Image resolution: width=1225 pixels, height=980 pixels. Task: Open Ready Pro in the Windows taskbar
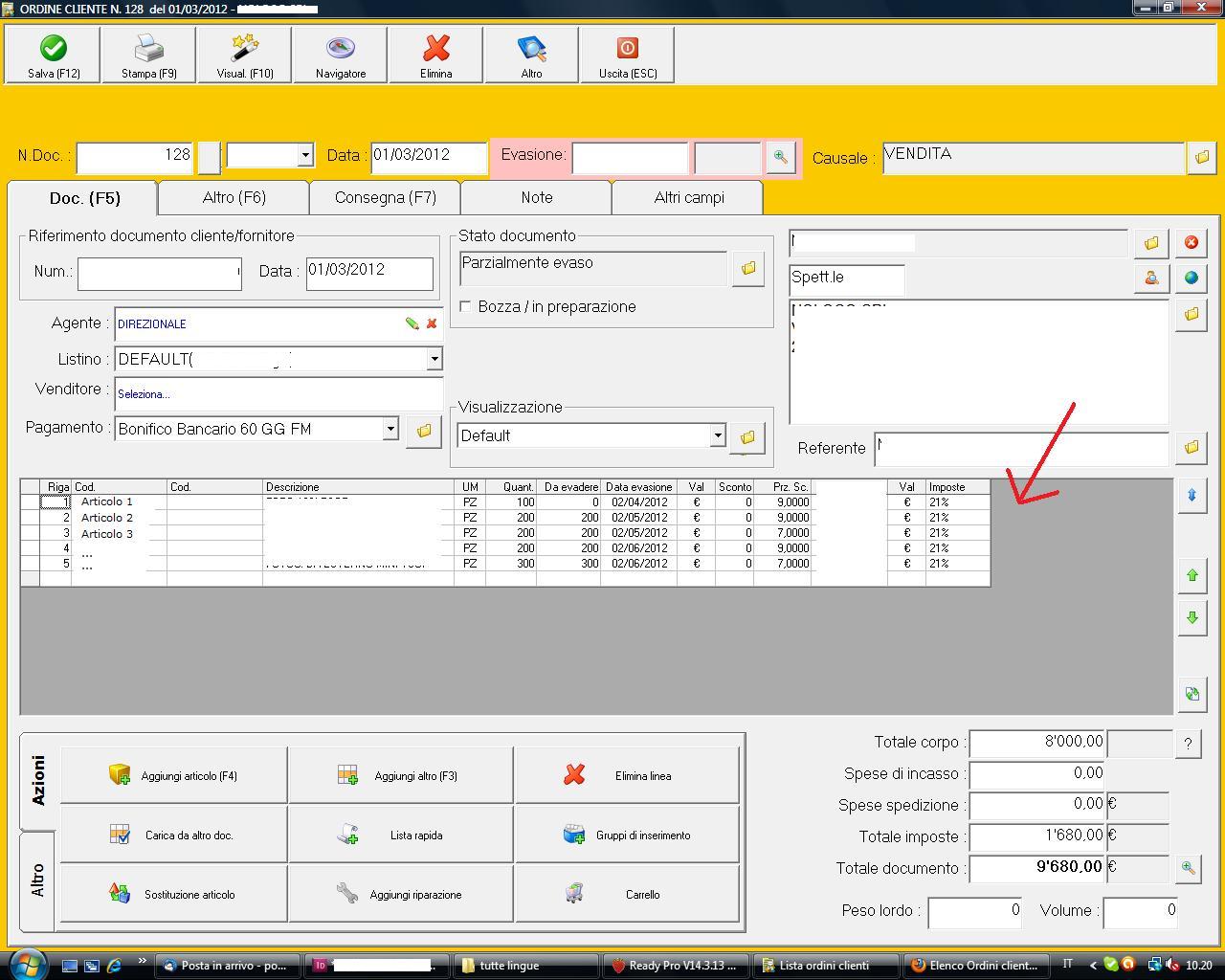(x=675, y=965)
